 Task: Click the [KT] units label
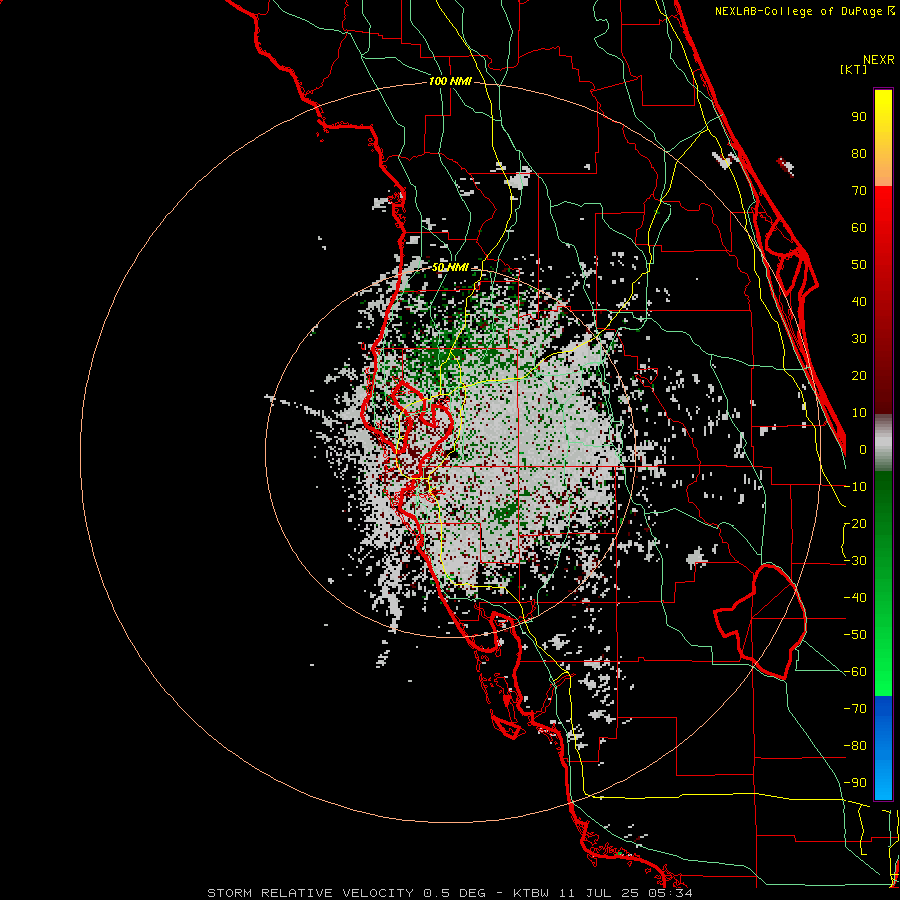tap(853, 69)
